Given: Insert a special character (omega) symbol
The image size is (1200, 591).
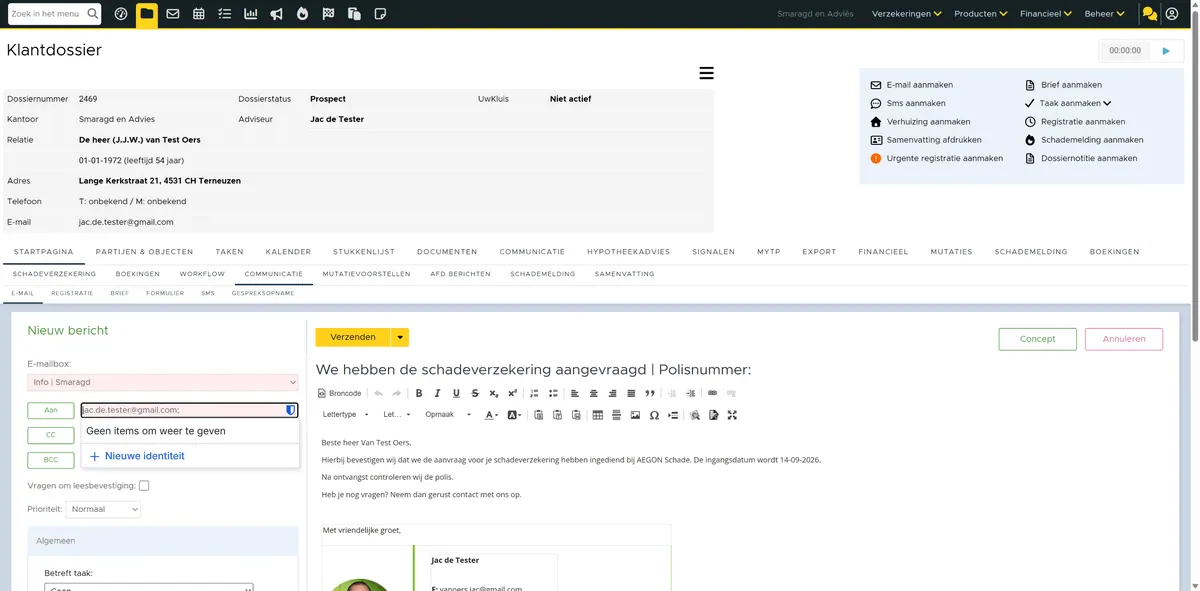Looking at the screenshot, I should pyautogui.click(x=654, y=415).
